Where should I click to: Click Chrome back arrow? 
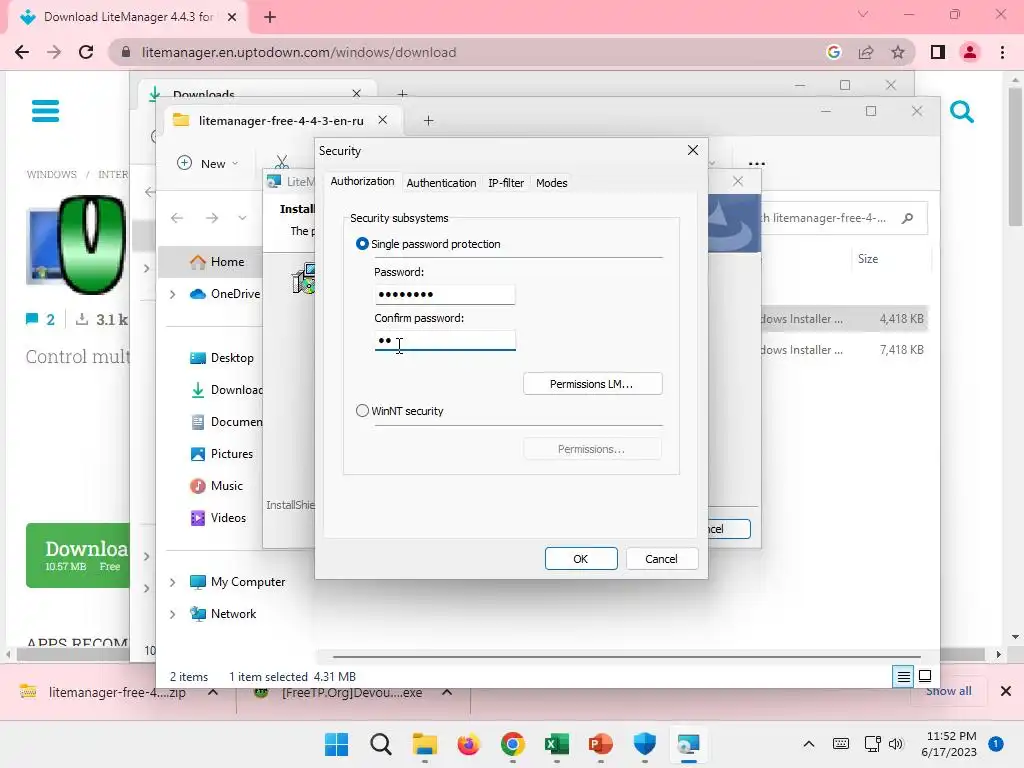coord(22,52)
